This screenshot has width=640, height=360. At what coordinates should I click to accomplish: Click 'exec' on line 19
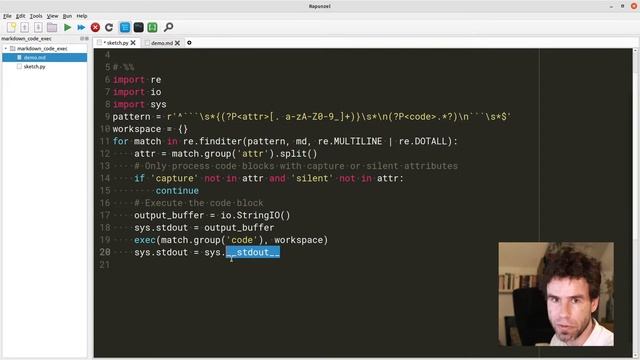pos(145,240)
